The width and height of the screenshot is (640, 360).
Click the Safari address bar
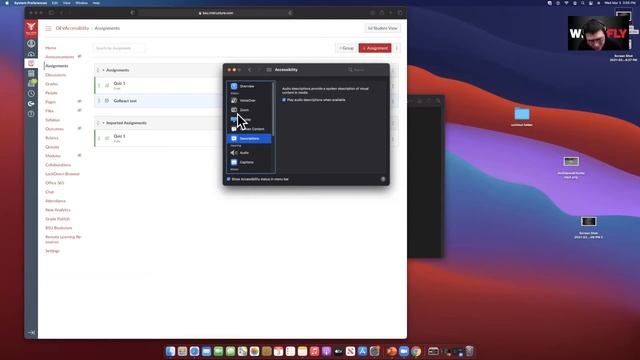[x=216, y=13]
